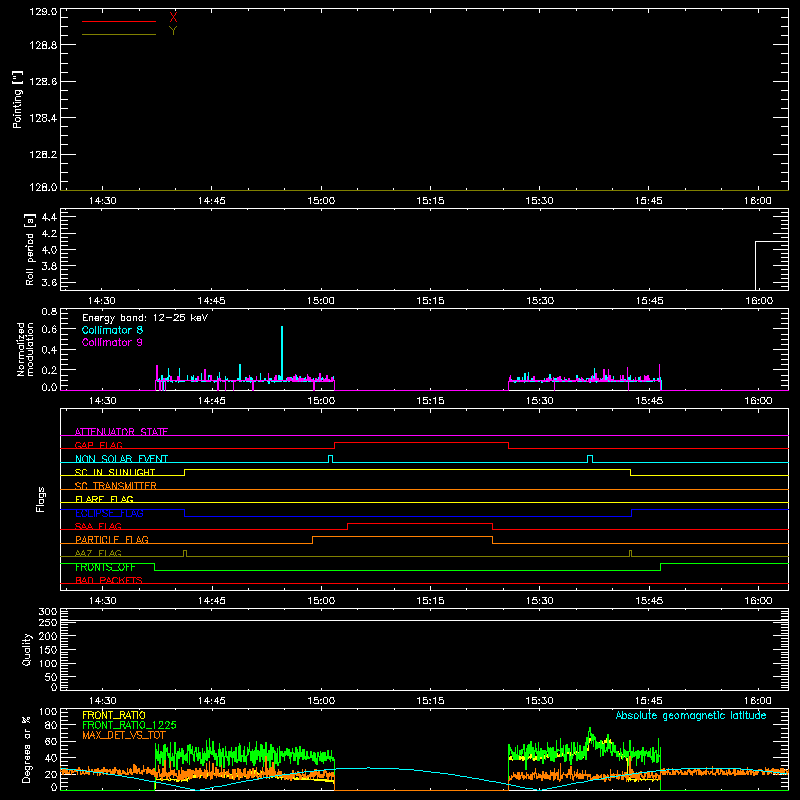The width and height of the screenshot is (800, 800).
Task: Click the FRONT_RATIO_1225 legend label
Action: (129, 725)
